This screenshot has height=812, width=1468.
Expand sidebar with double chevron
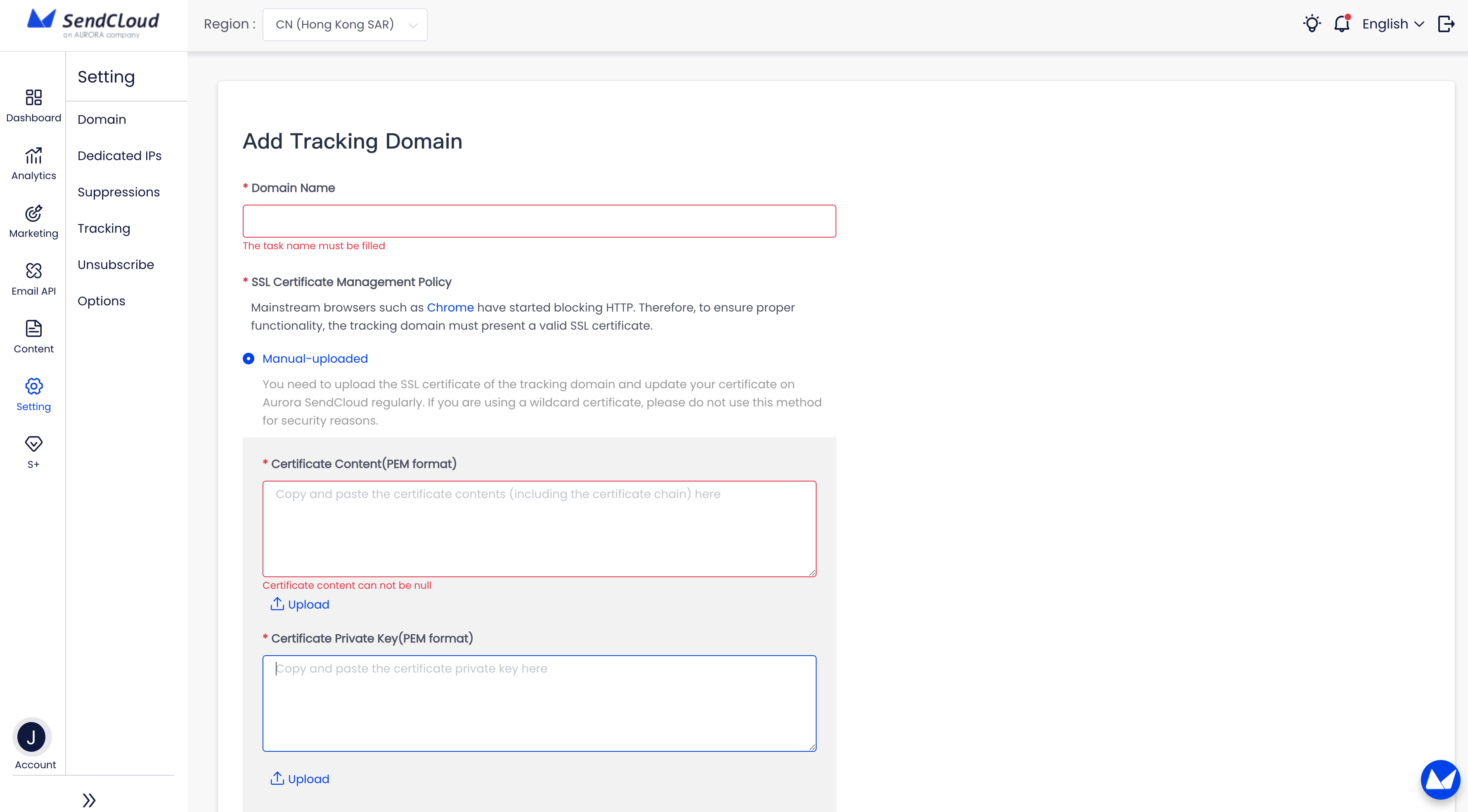pyautogui.click(x=89, y=800)
